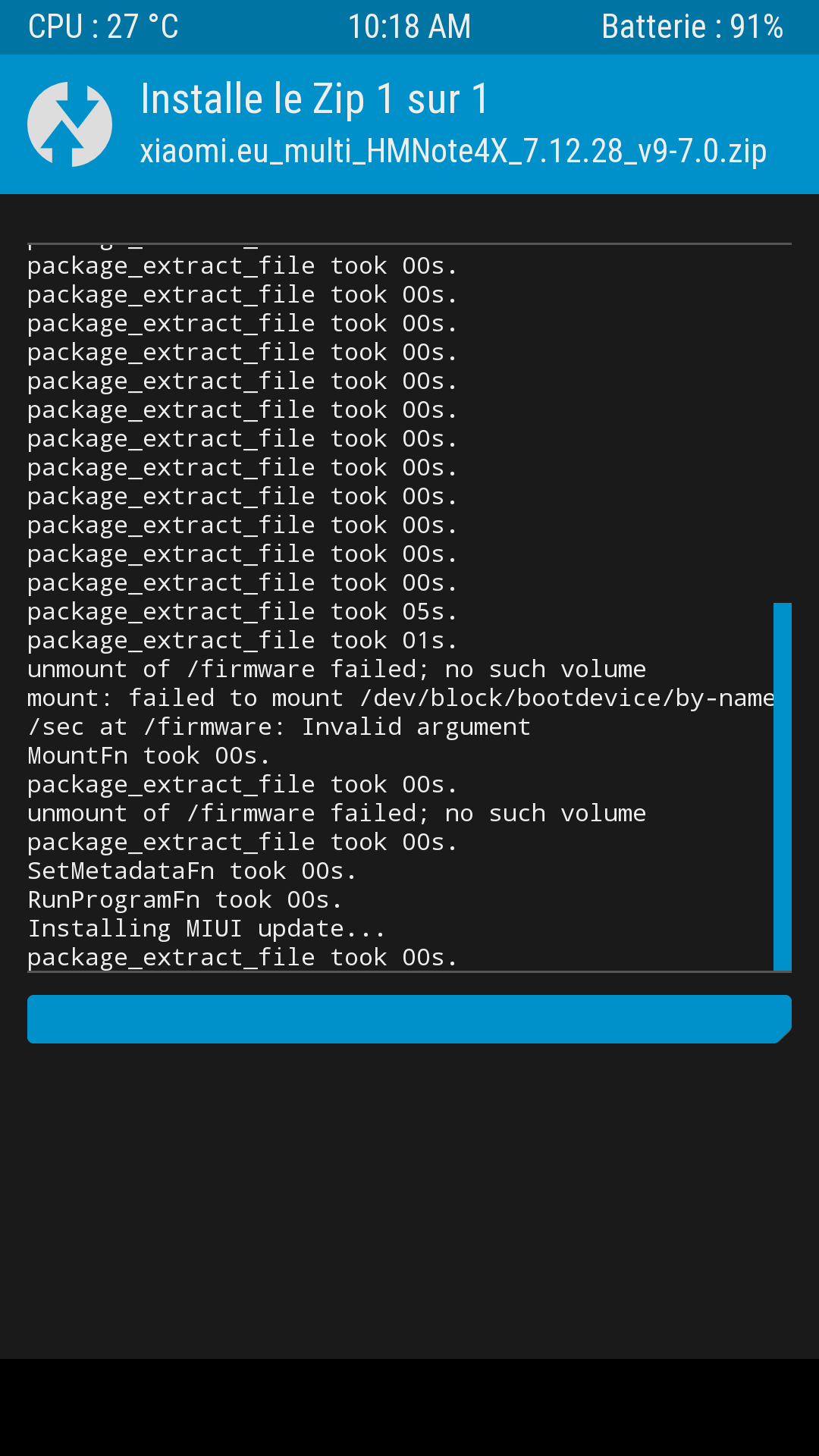Click the empty area below the progress bar
Image resolution: width=819 pixels, height=1456 pixels.
click(x=409, y=1201)
